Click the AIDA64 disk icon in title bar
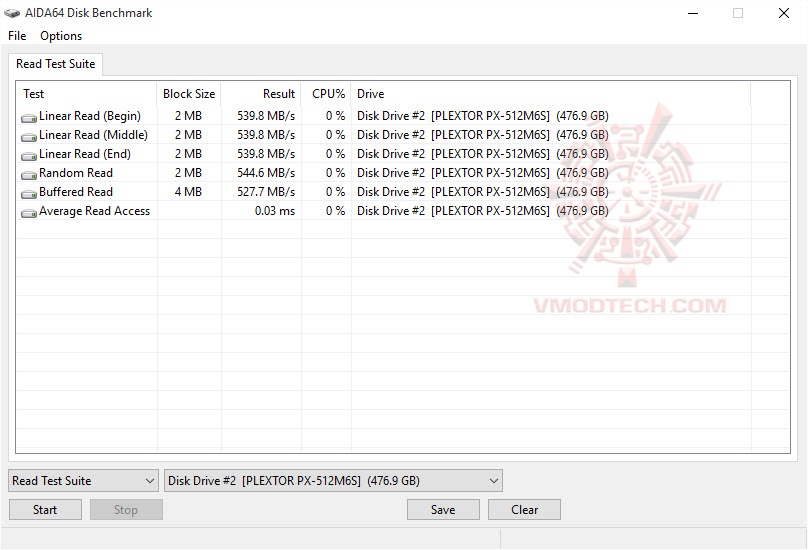808x550 pixels. coord(12,13)
